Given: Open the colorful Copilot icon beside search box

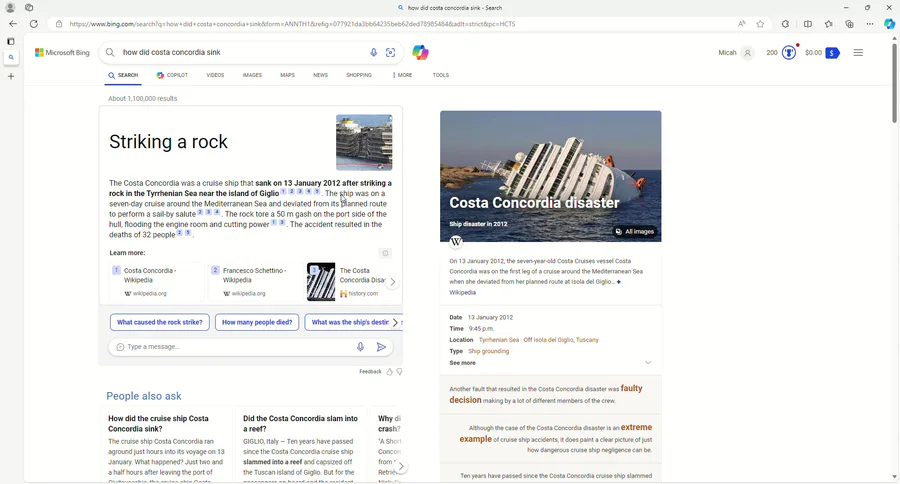Looking at the screenshot, I should pos(420,52).
